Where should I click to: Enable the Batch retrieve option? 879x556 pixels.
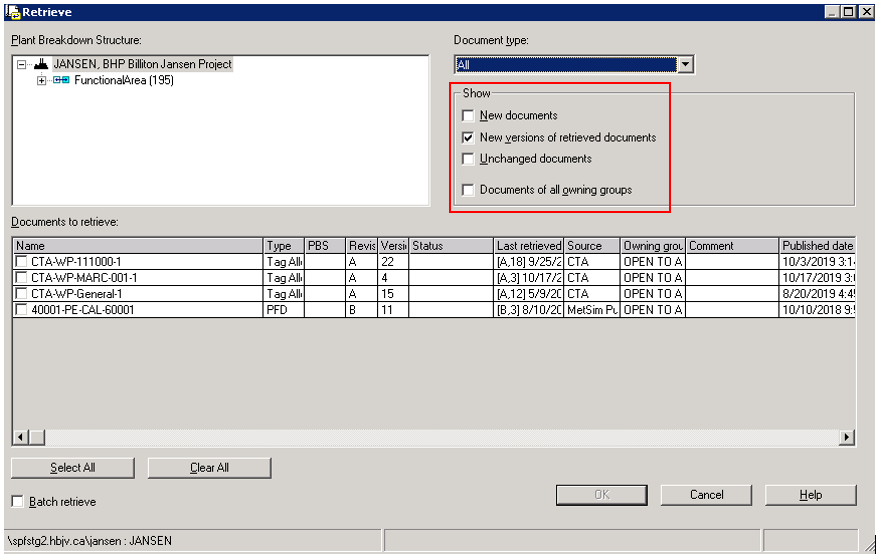pos(17,502)
